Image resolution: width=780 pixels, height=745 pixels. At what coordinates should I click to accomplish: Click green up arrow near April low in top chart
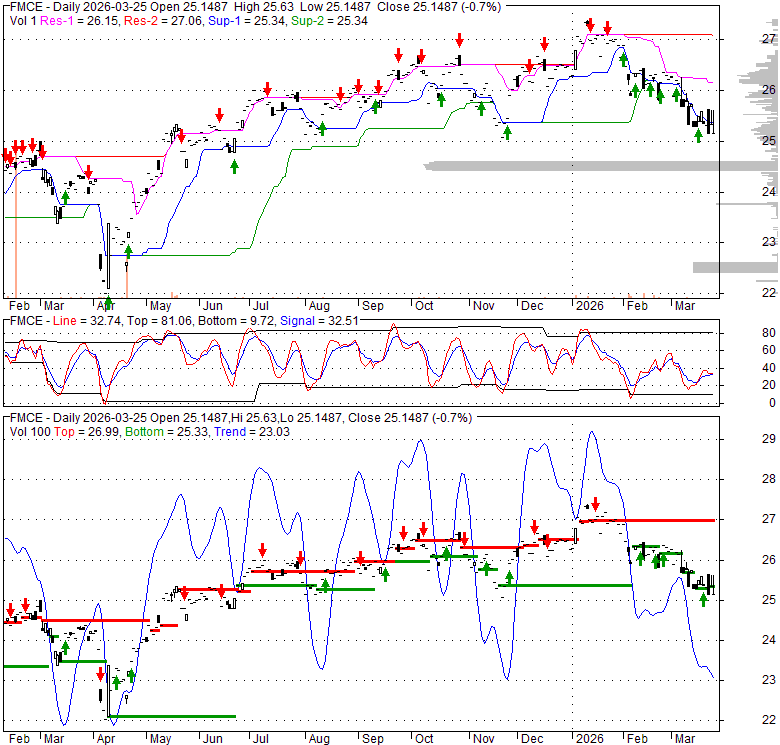(x=127, y=251)
